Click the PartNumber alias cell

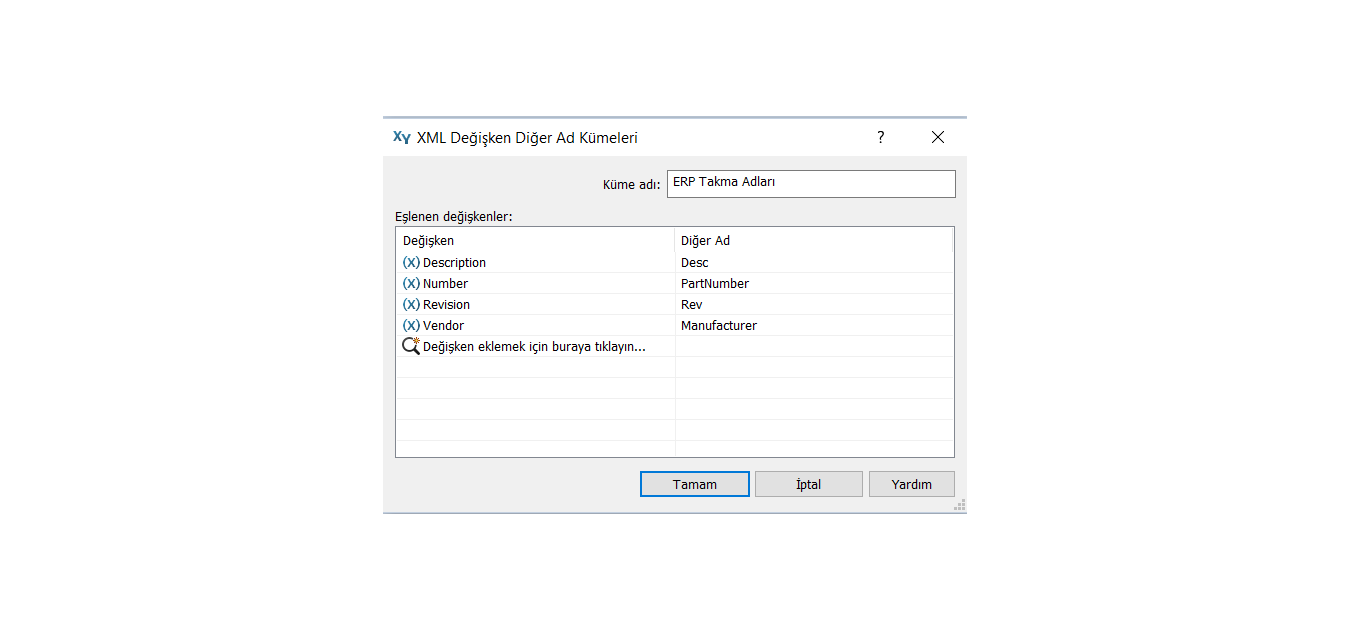coord(814,284)
